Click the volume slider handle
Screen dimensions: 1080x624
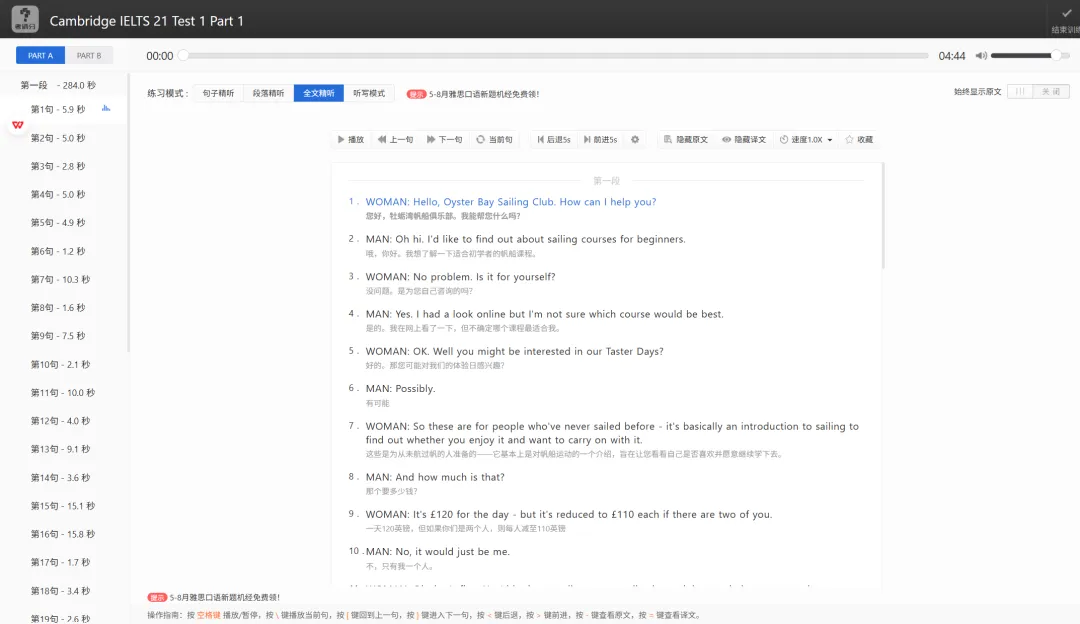pyautogui.click(x=1055, y=56)
